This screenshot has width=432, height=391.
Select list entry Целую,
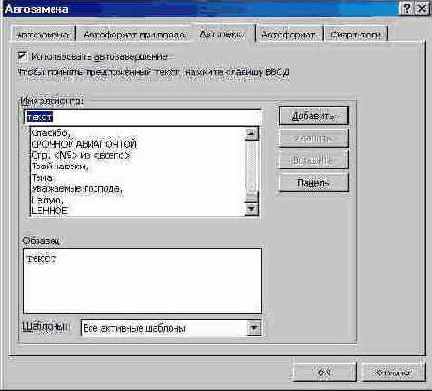[47, 200]
